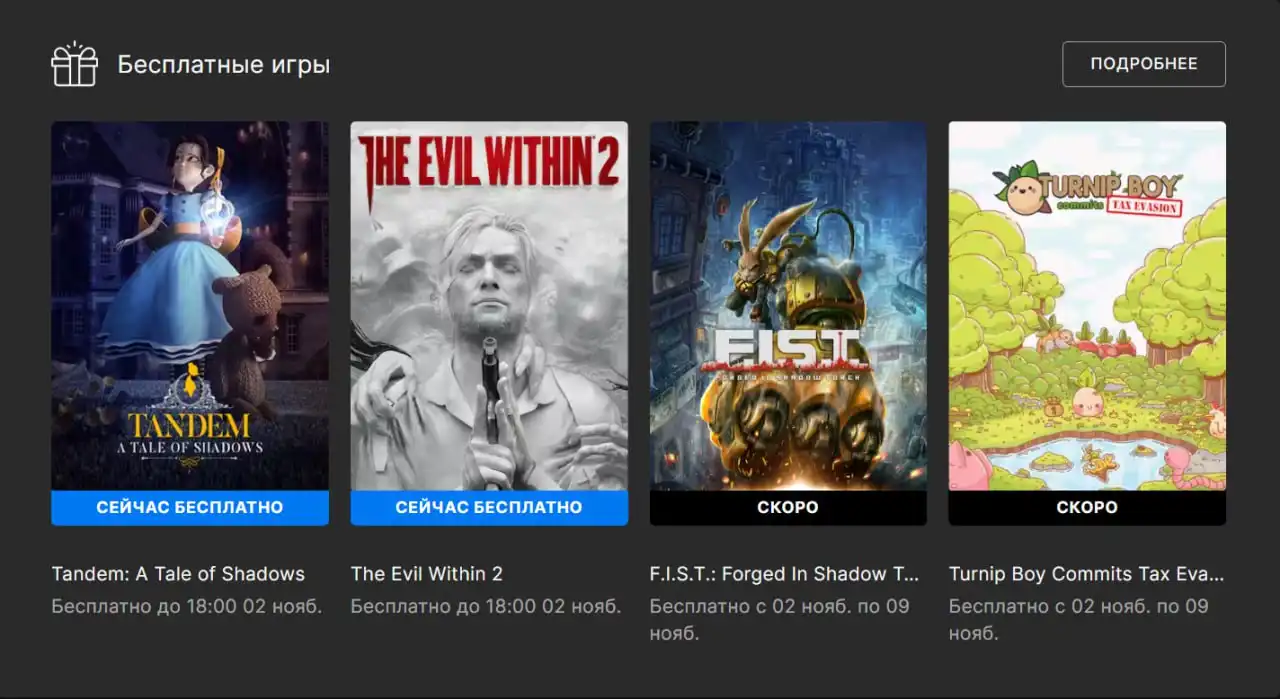Click the gift box icon

point(75,65)
